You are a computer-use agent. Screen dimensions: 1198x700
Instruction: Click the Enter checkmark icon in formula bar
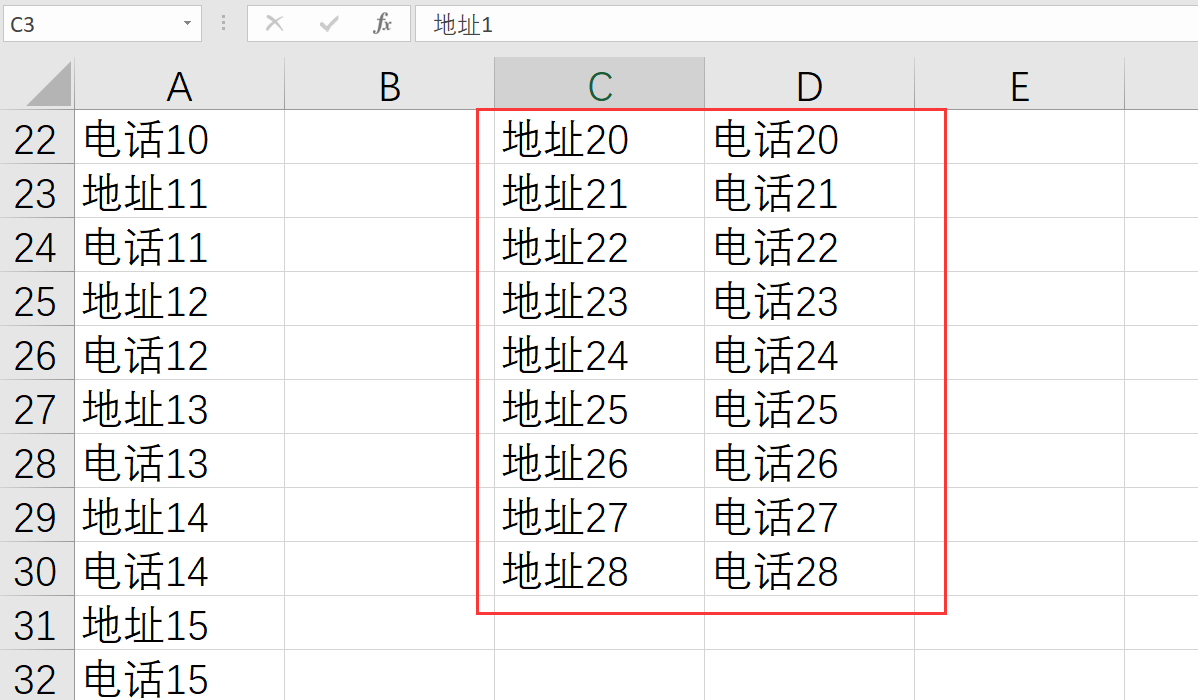[x=328, y=24]
